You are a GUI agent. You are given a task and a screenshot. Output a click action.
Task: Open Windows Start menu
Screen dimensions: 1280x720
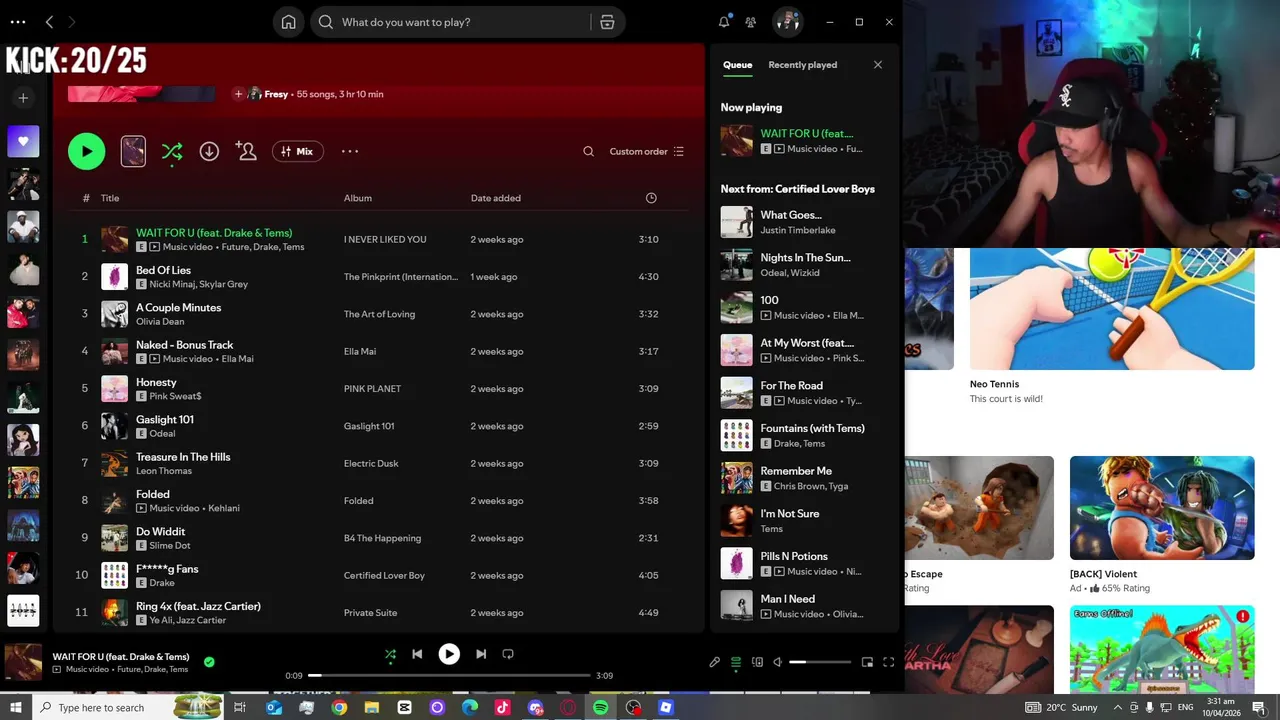(16, 707)
